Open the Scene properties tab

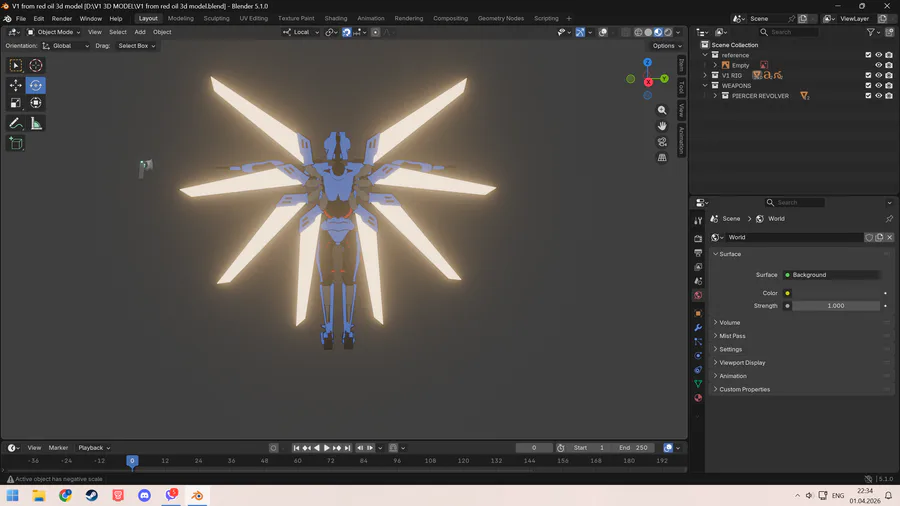[x=698, y=281]
